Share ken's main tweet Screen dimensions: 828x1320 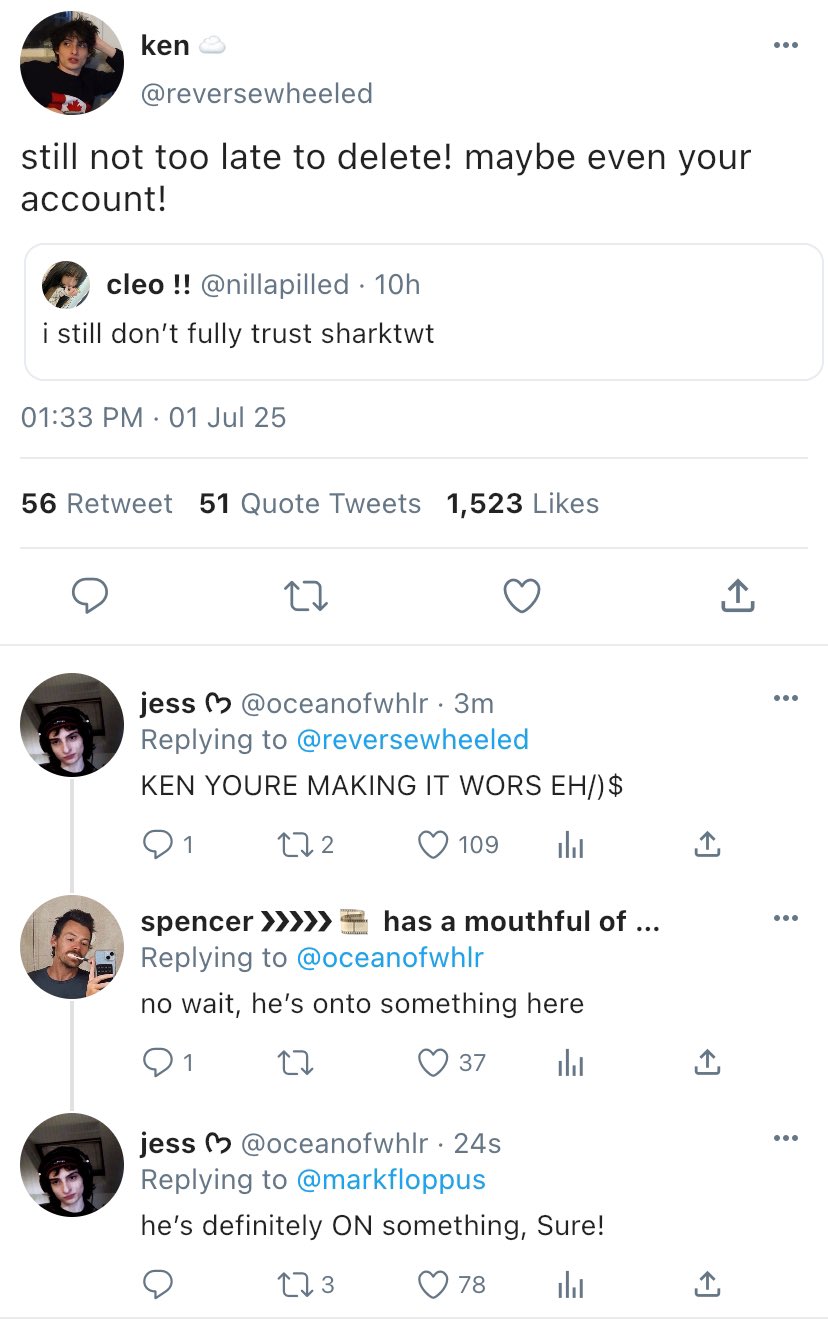(737, 596)
